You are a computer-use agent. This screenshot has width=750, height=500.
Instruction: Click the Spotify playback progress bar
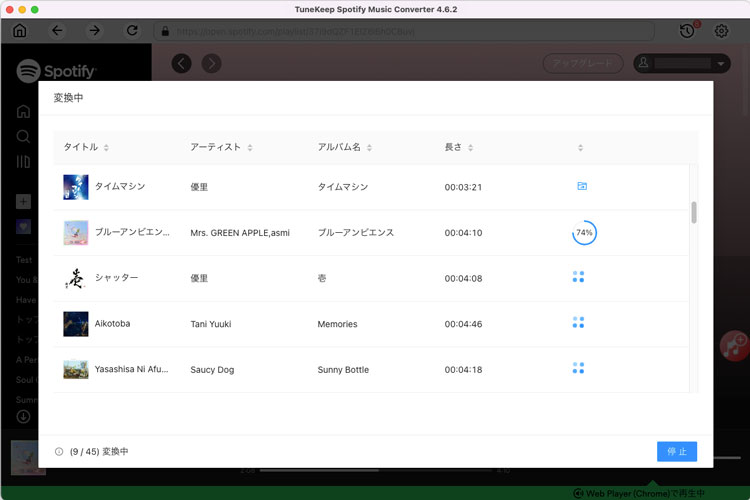pos(376,471)
